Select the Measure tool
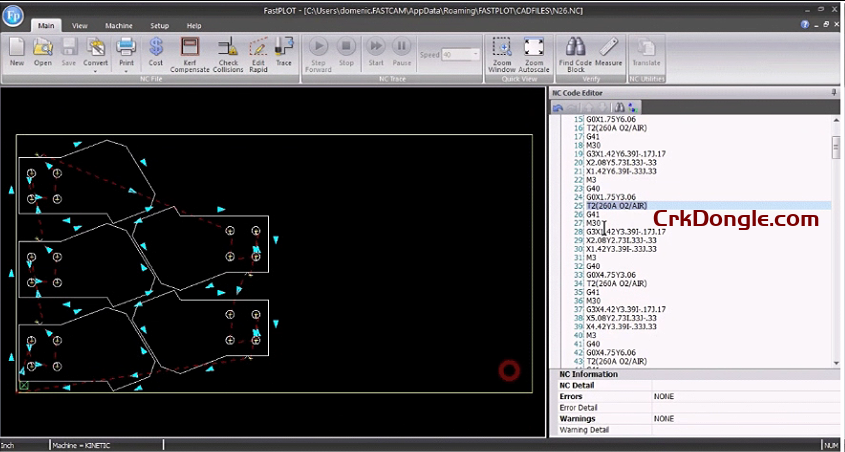845x452 pixels. (608, 48)
